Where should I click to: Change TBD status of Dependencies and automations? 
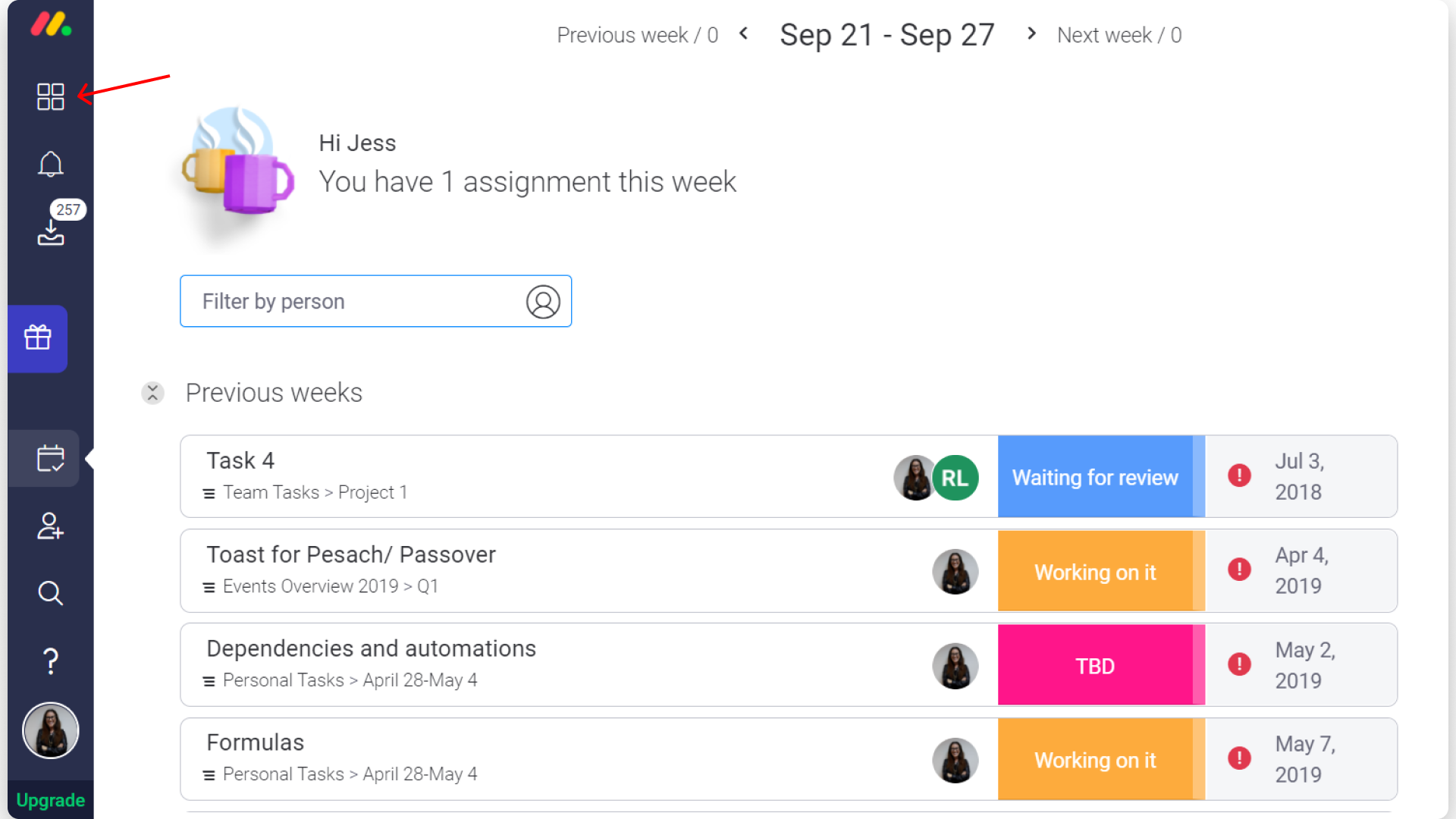(x=1095, y=665)
